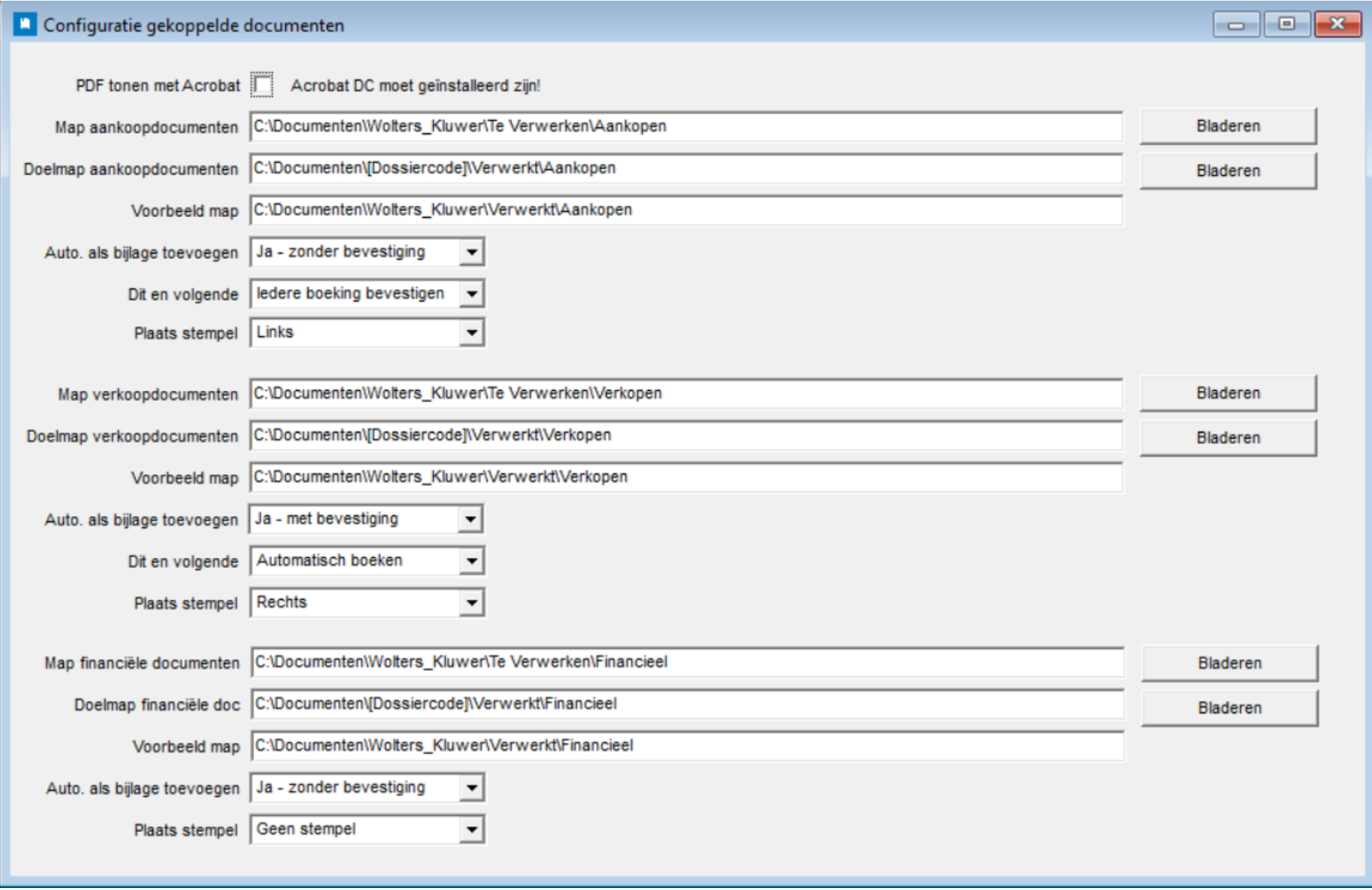Viewport: 1372px width, 890px height.
Task: Browse for the Map verkoopdocumenten folder
Action: point(1228,393)
